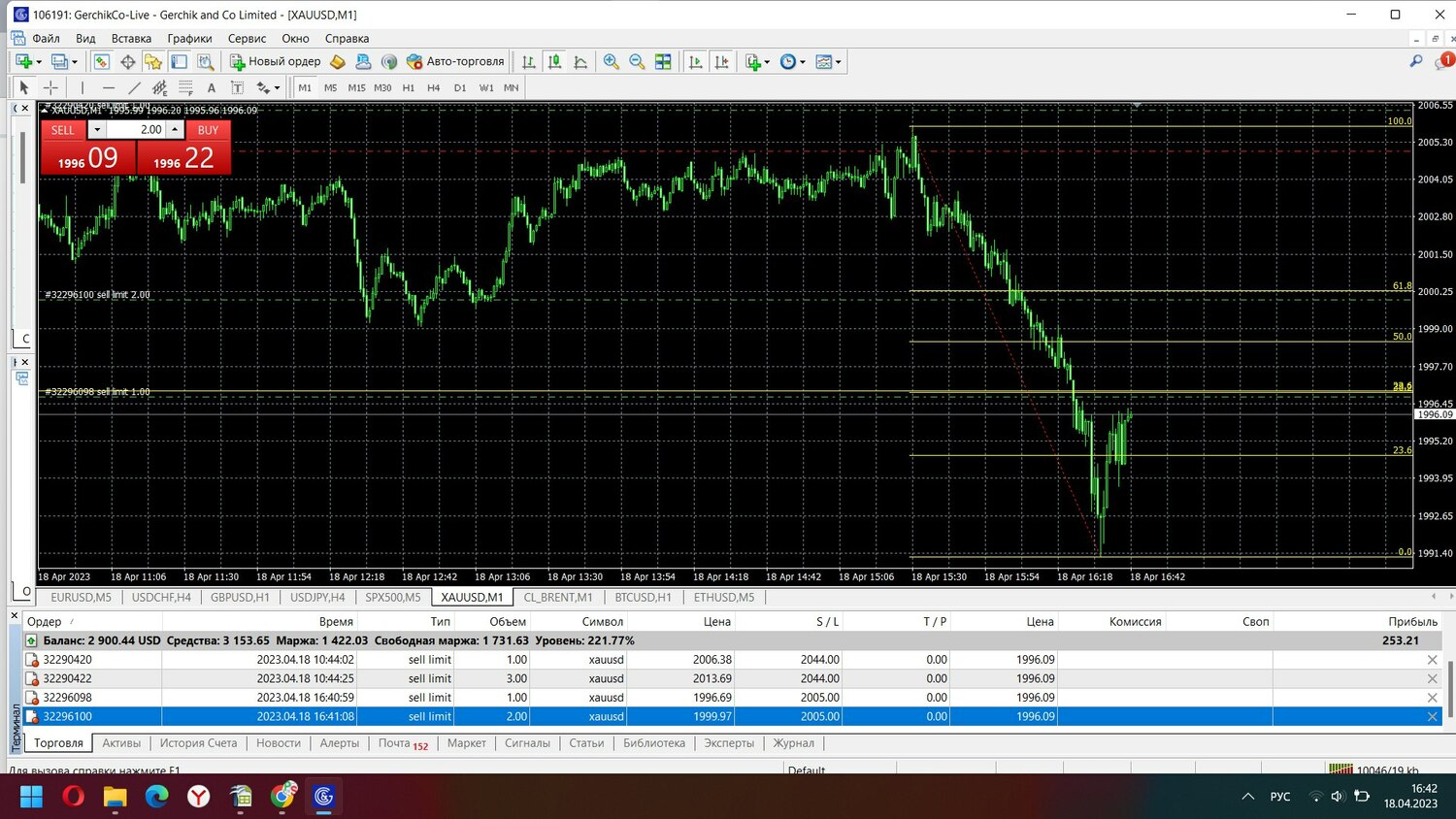
Task: Select the trendline drawing tool
Action: (134, 87)
